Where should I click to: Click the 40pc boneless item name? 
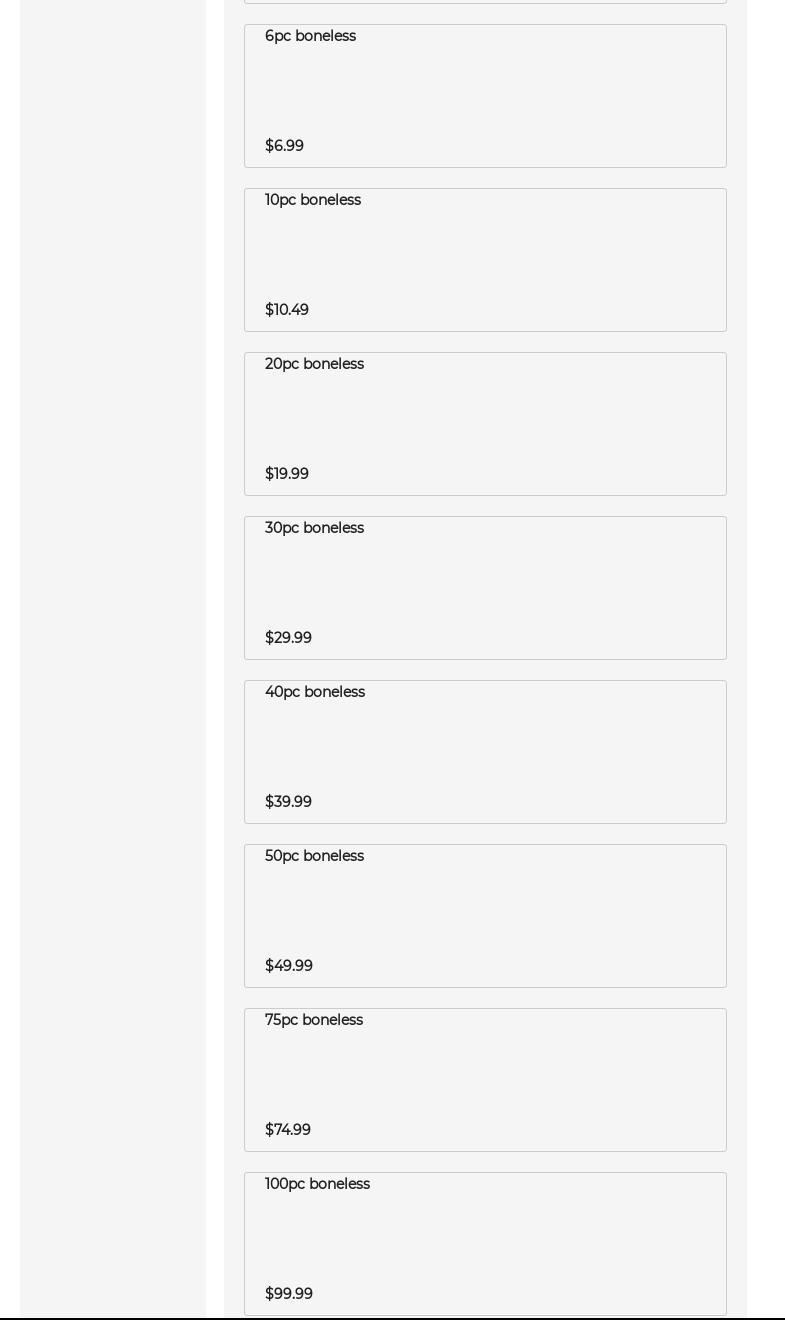tap(315, 692)
